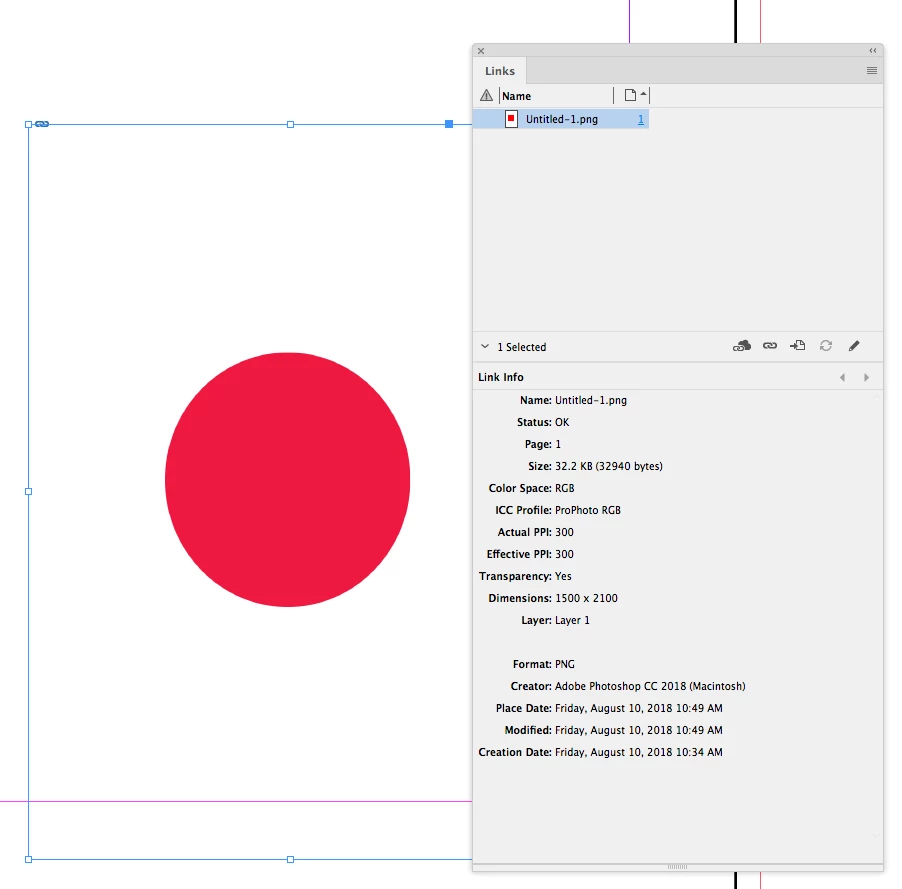Relink from CC Libraries cloud icon
Image resolution: width=902 pixels, height=889 pixels.
742,346
